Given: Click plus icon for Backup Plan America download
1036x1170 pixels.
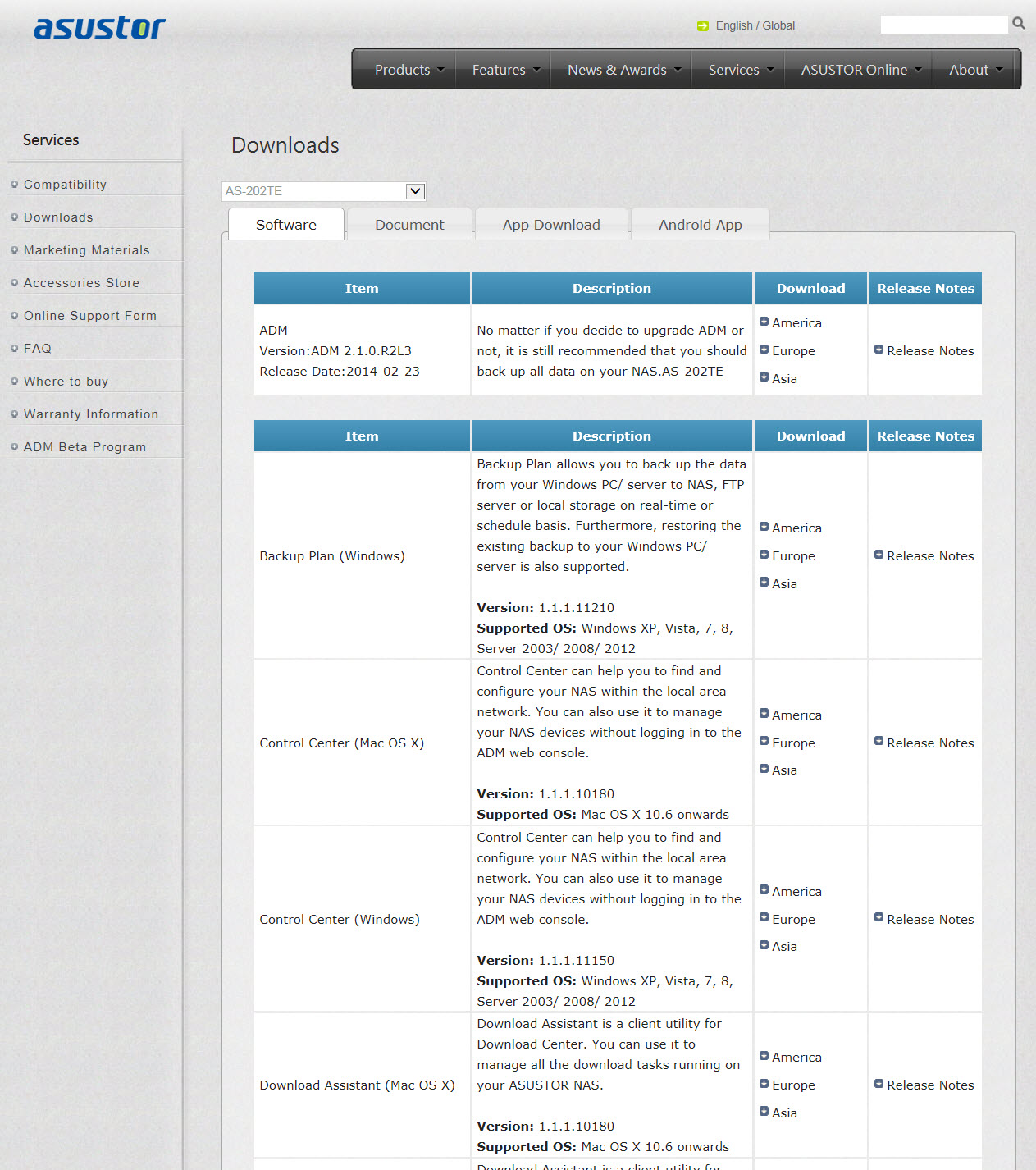Looking at the screenshot, I should pyautogui.click(x=764, y=527).
